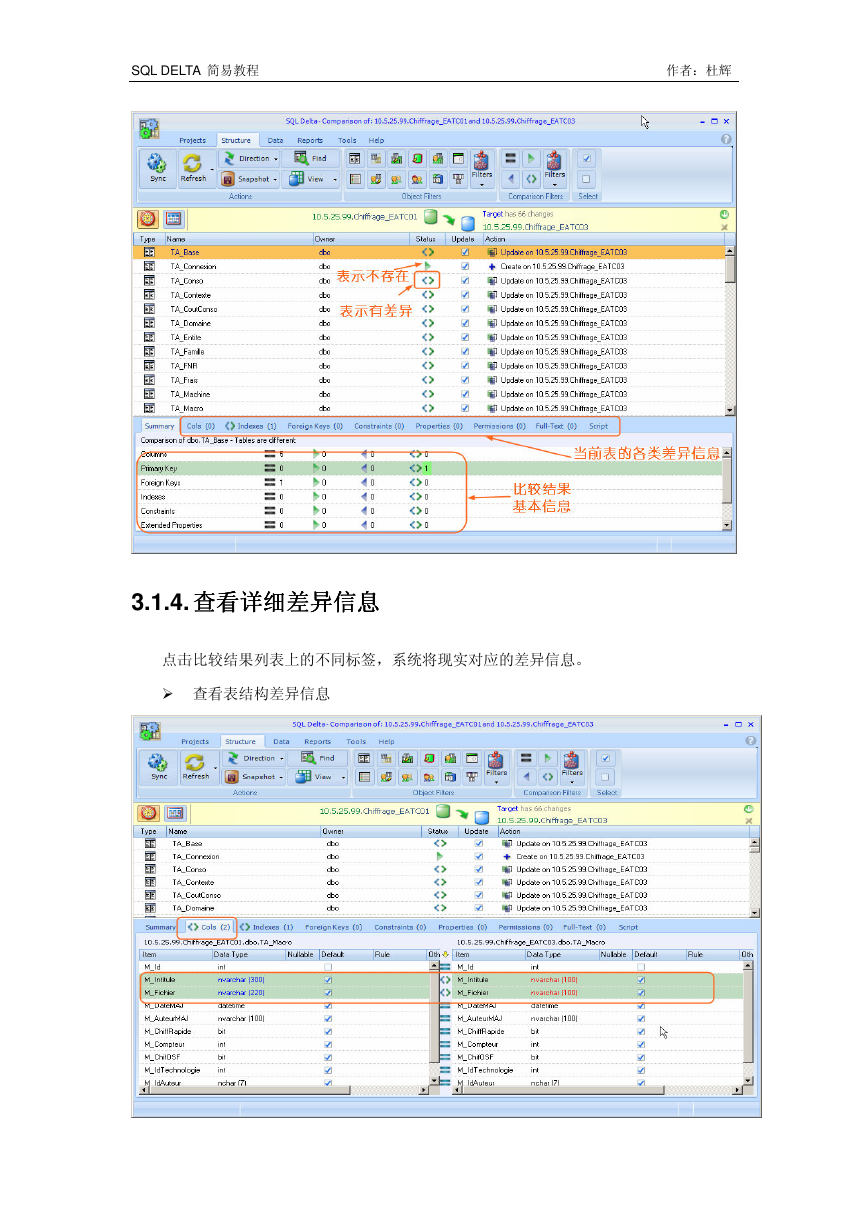The height and width of the screenshot is (1228, 868).
Task: Select the TA_CoutConso row in the upper window
Action: [430, 309]
